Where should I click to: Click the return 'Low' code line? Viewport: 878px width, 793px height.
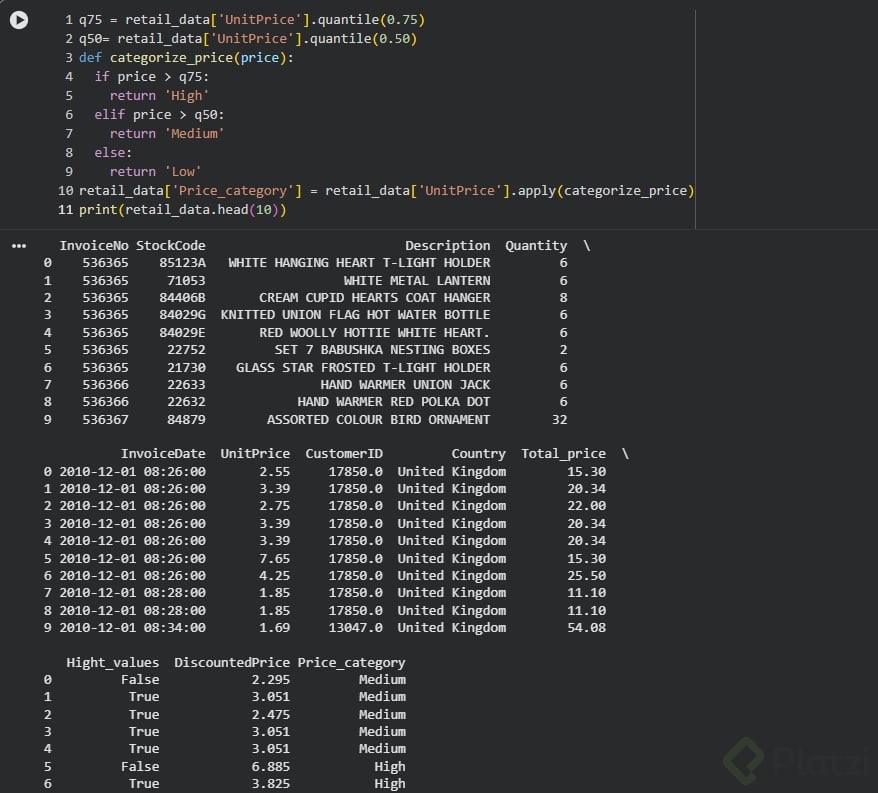pyautogui.click(x=155, y=172)
